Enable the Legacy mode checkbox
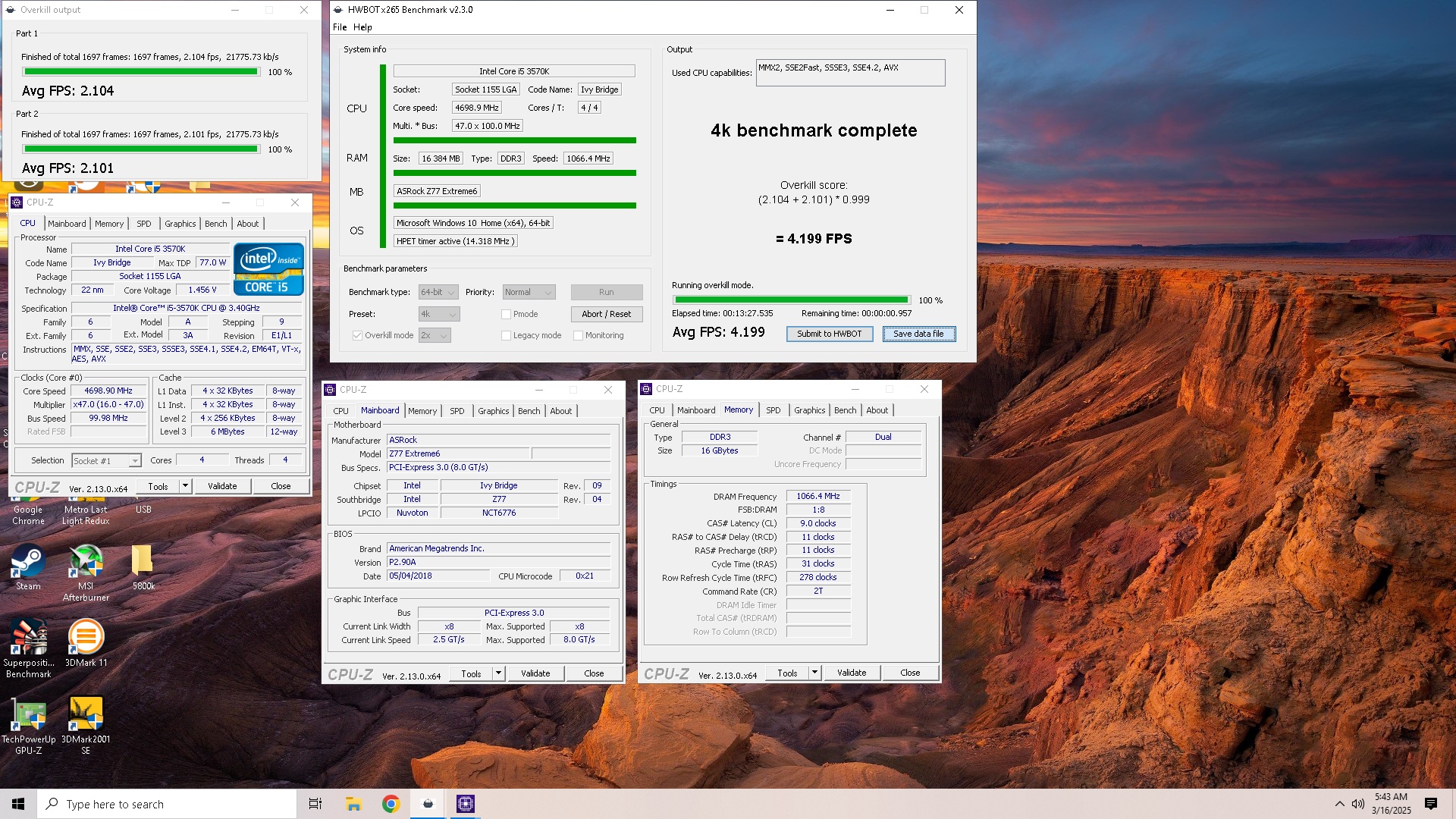This screenshot has height=819, width=1456. click(x=506, y=335)
